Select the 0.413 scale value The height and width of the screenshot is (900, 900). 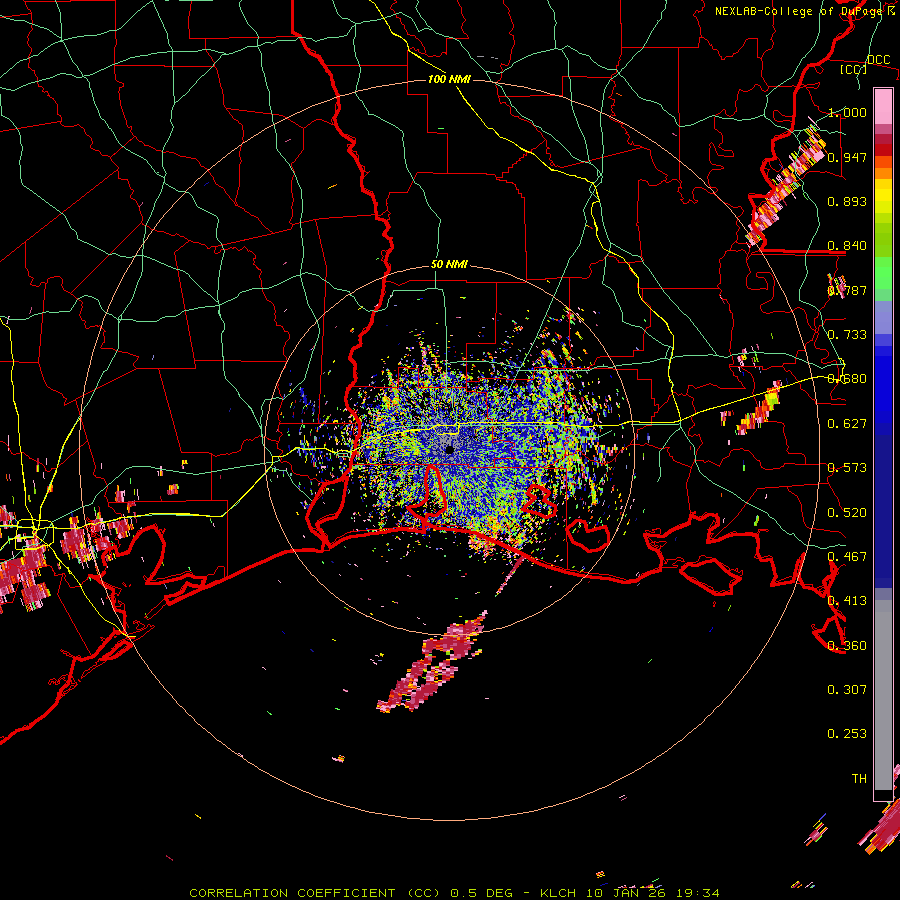click(847, 601)
